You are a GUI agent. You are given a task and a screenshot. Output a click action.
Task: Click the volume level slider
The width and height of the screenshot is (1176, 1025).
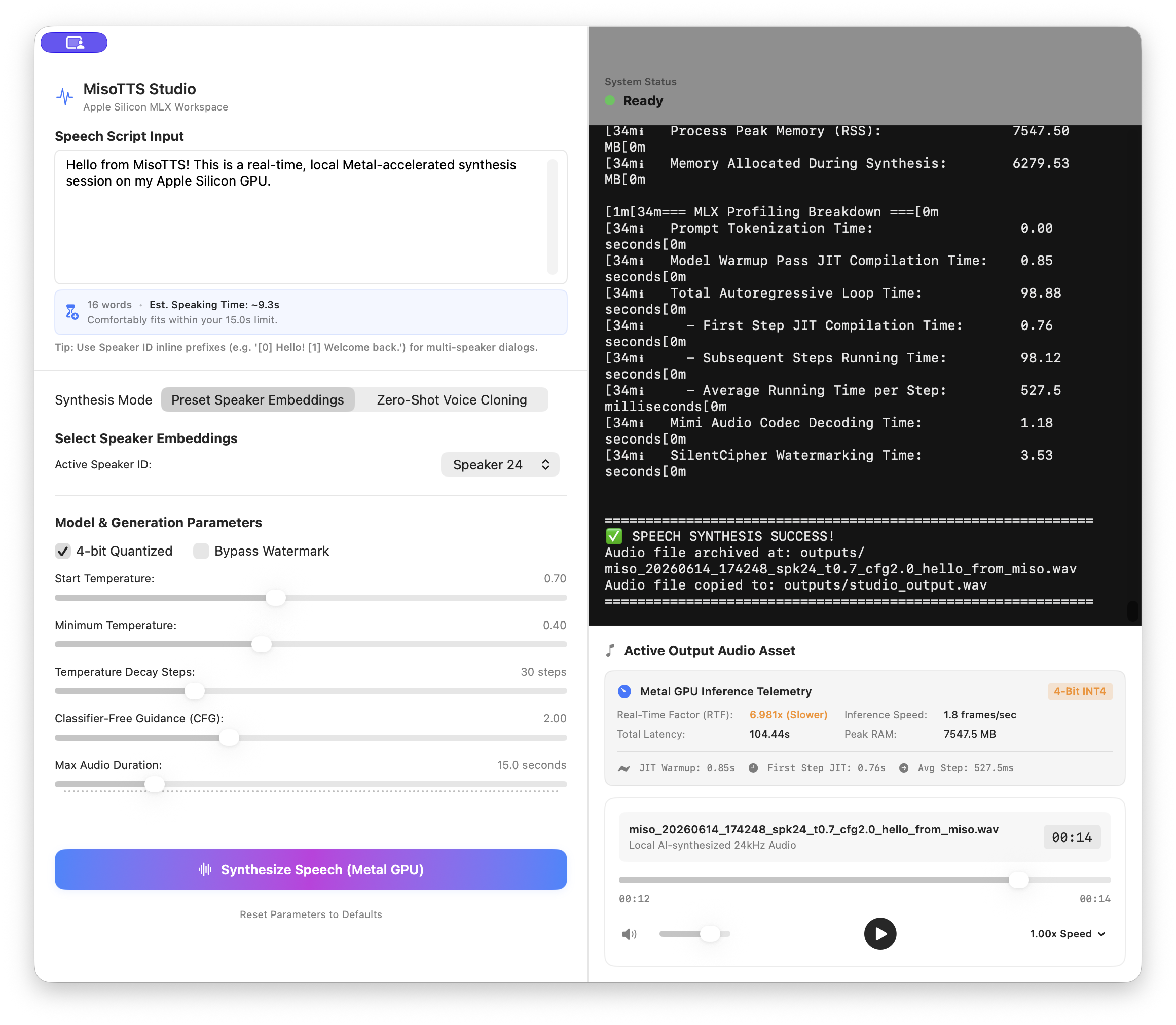pos(694,934)
